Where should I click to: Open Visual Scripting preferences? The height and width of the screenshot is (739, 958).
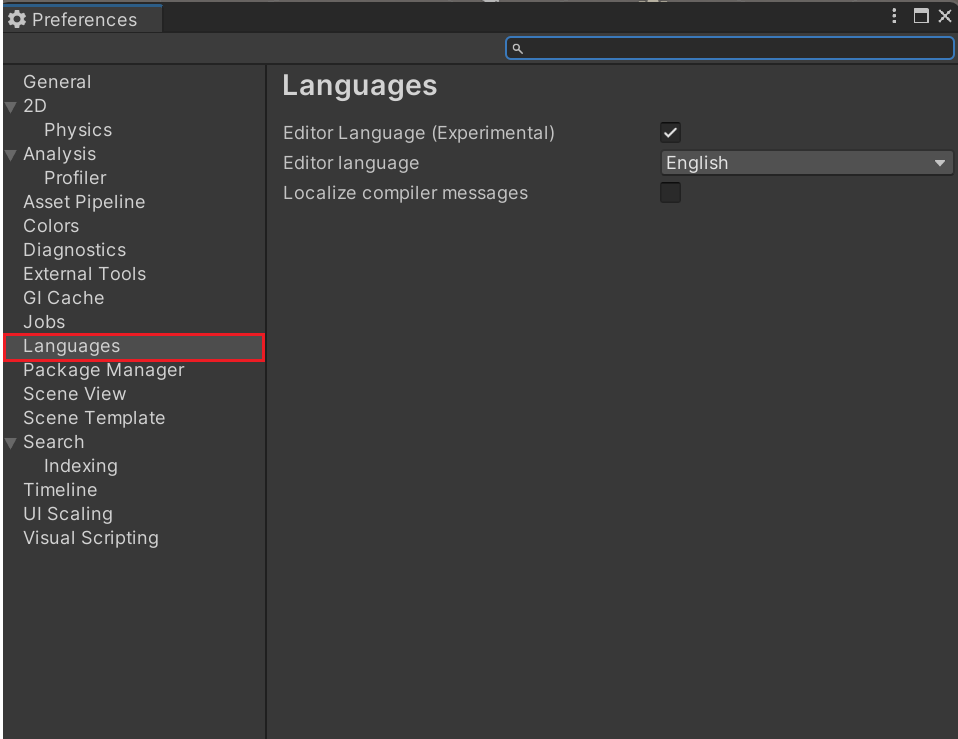91,538
